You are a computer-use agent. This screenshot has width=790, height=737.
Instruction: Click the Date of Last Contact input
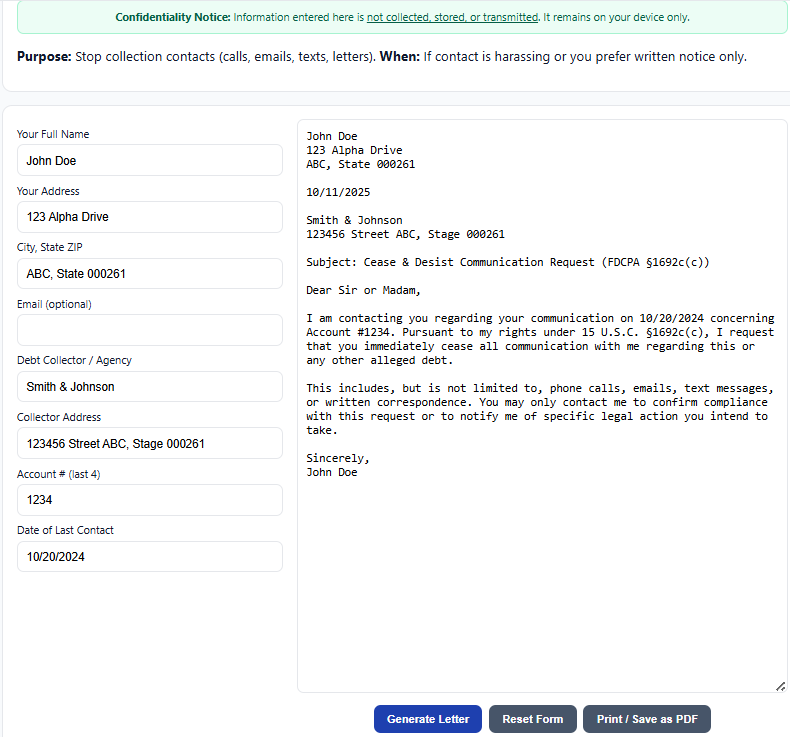point(149,557)
